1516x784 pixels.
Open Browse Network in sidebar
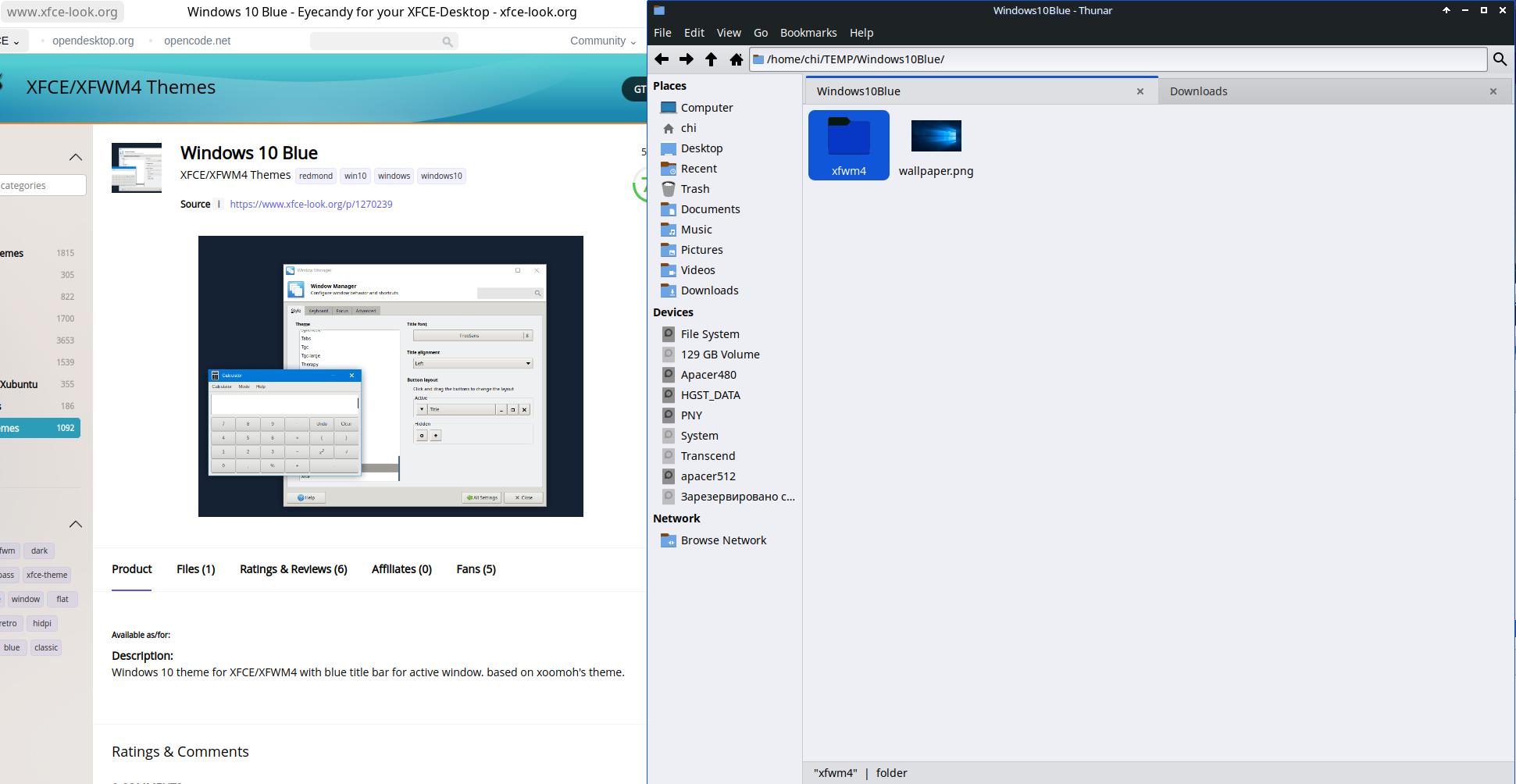(x=725, y=540)
